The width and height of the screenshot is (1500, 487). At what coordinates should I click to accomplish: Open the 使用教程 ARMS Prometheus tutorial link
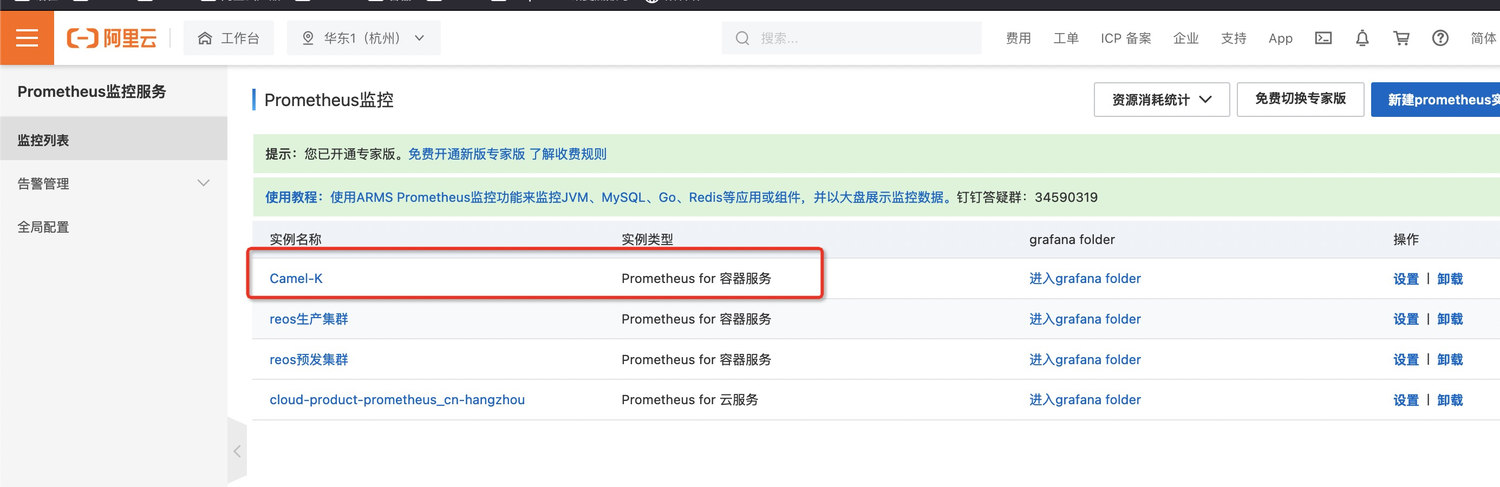click(607, 197)
